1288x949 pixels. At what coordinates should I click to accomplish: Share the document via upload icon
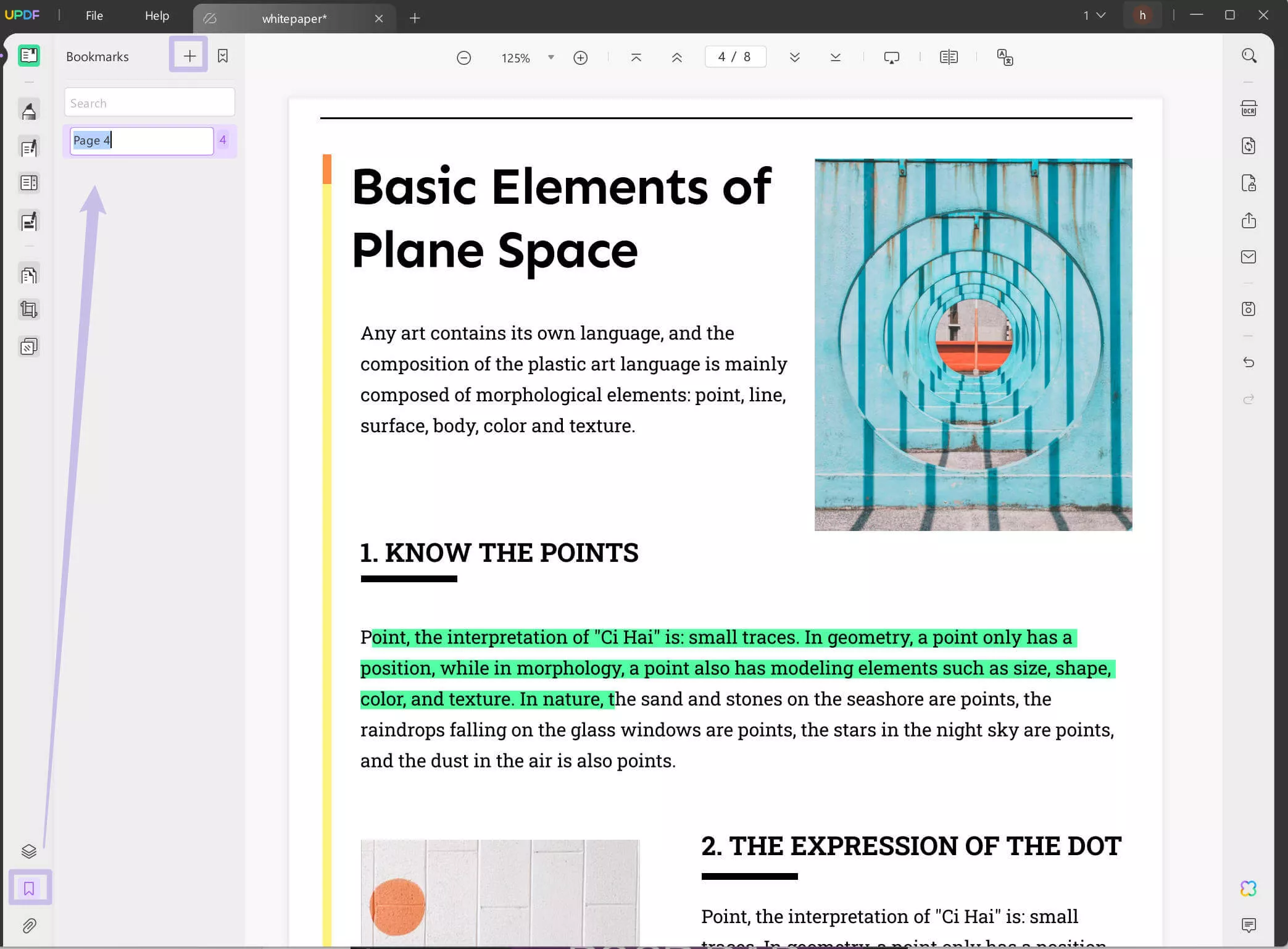1249,220
